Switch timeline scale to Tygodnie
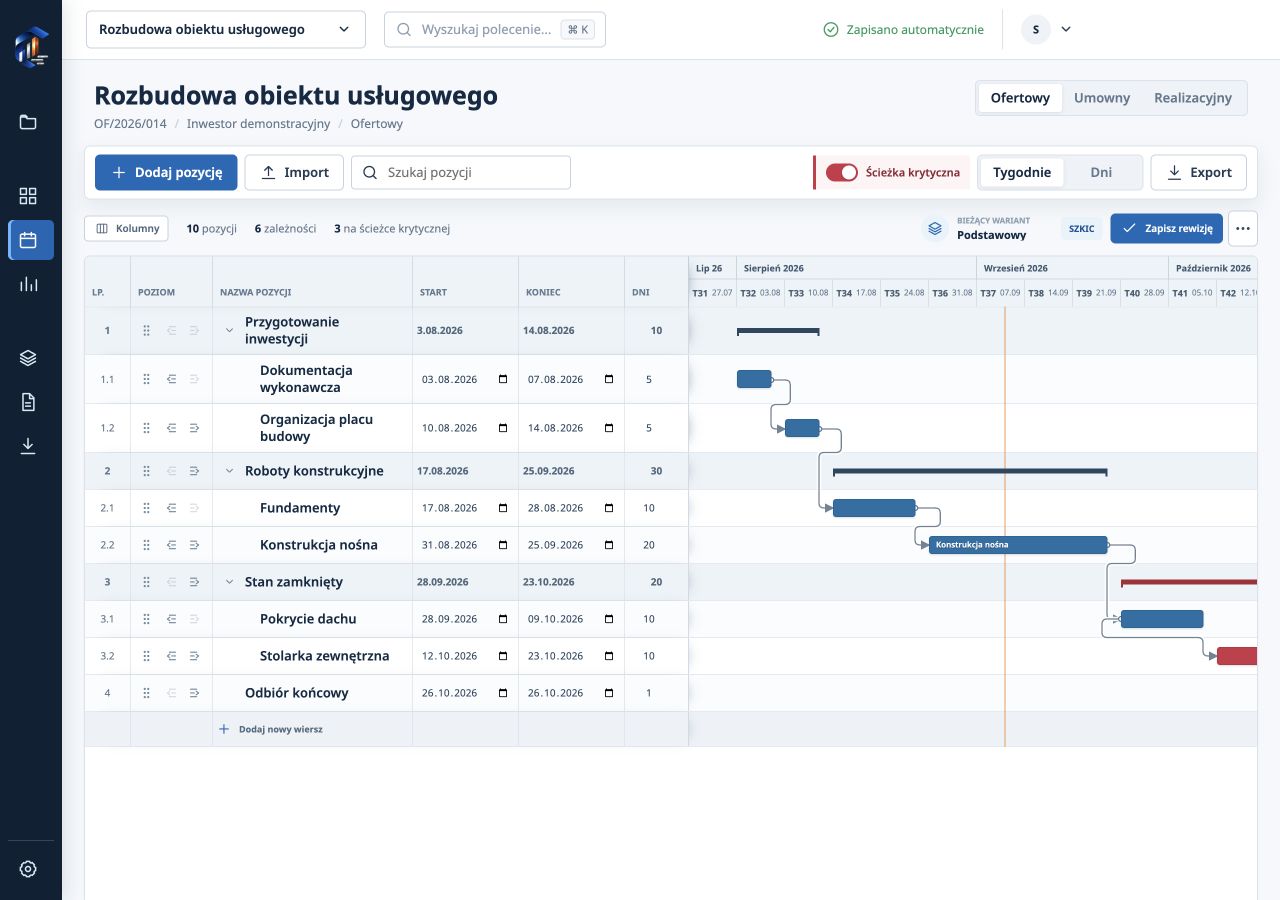The image size is (1280, 900). [1022, 172]
